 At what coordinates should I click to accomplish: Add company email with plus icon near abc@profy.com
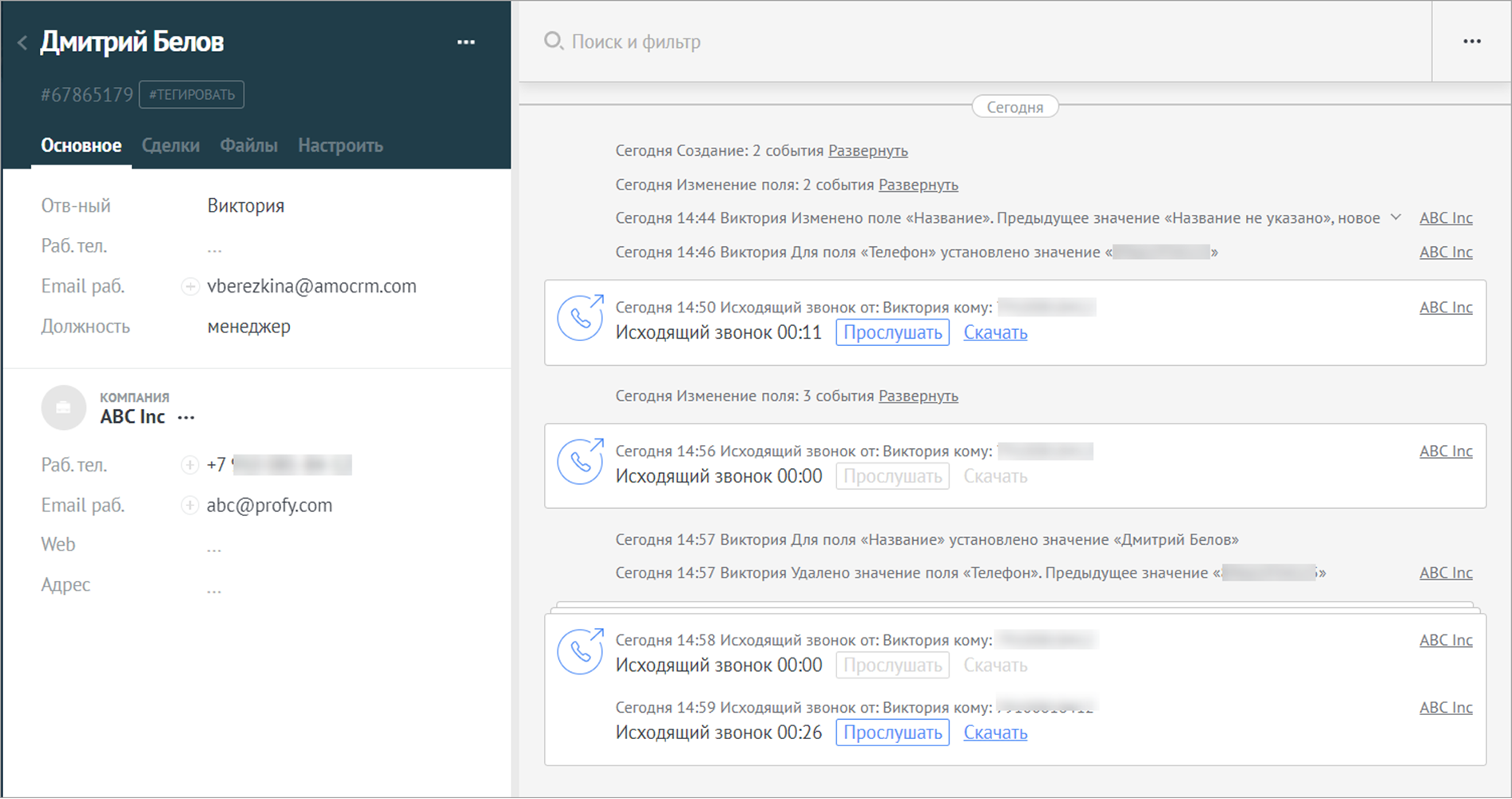190,505
